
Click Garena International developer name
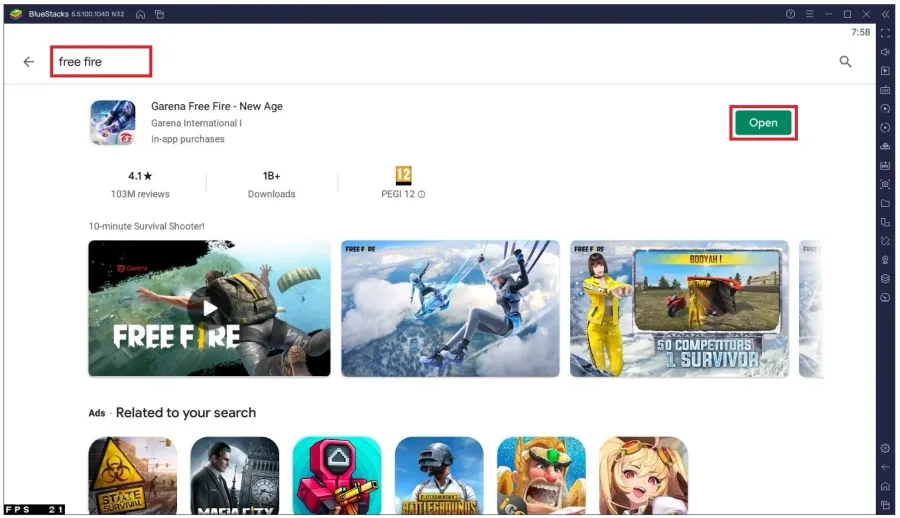pos(196,123)
